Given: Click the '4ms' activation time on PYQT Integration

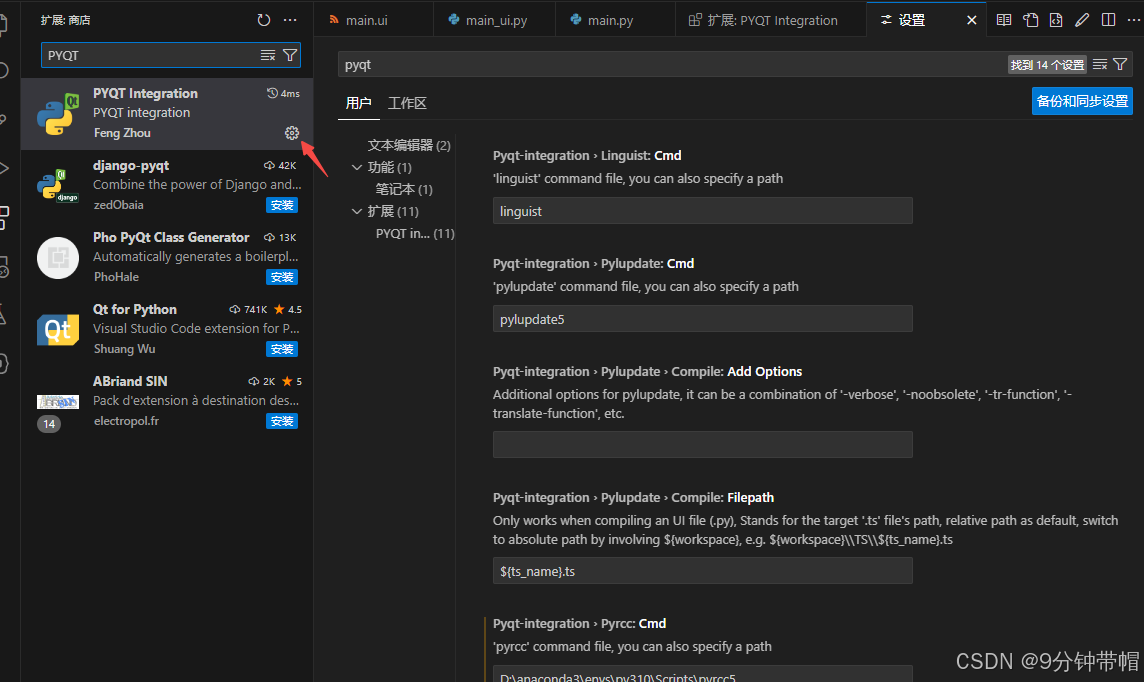Looking at the screenshot, I should (283, 93).
